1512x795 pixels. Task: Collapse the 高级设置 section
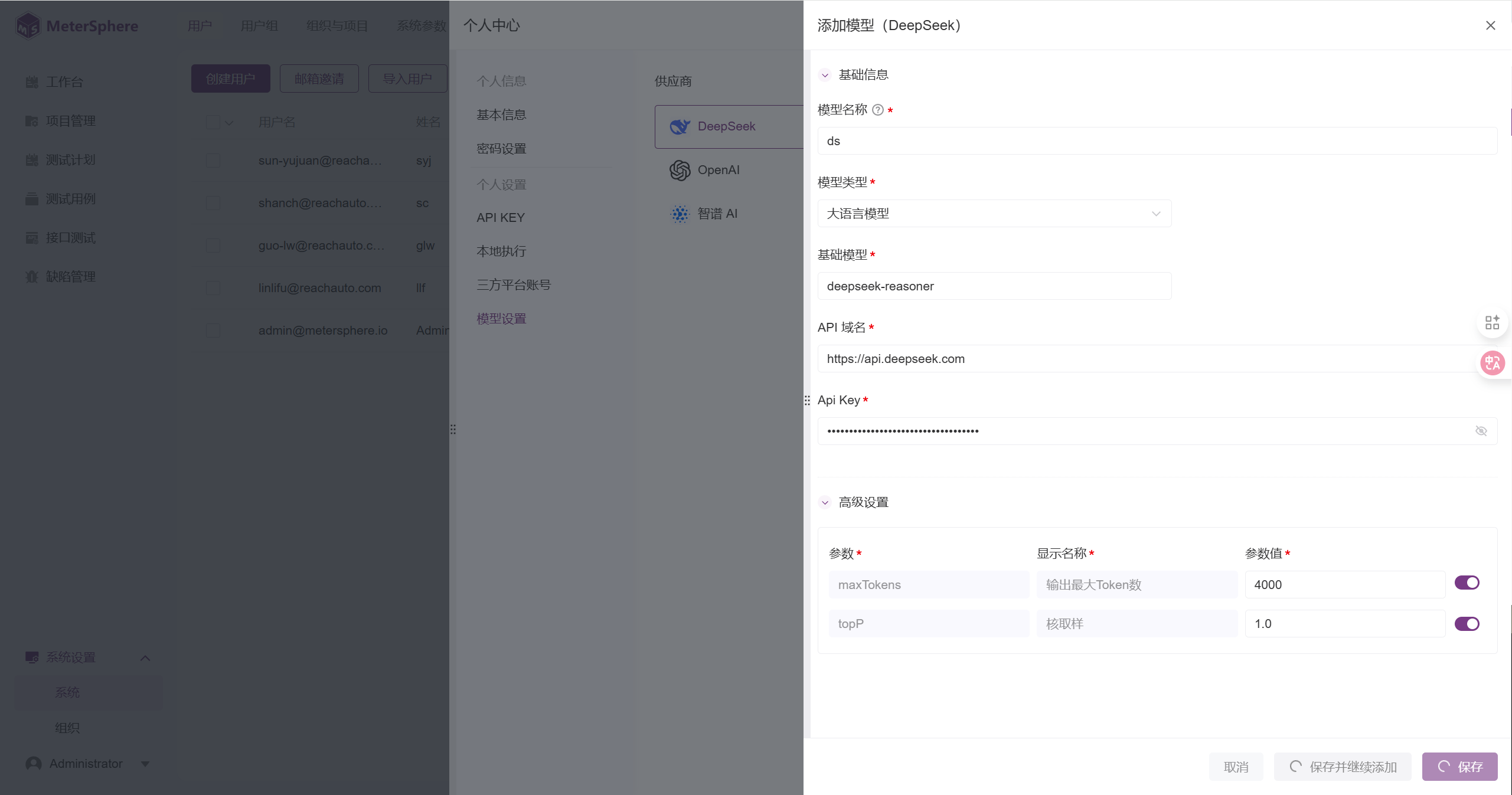[x=825, y=502]
